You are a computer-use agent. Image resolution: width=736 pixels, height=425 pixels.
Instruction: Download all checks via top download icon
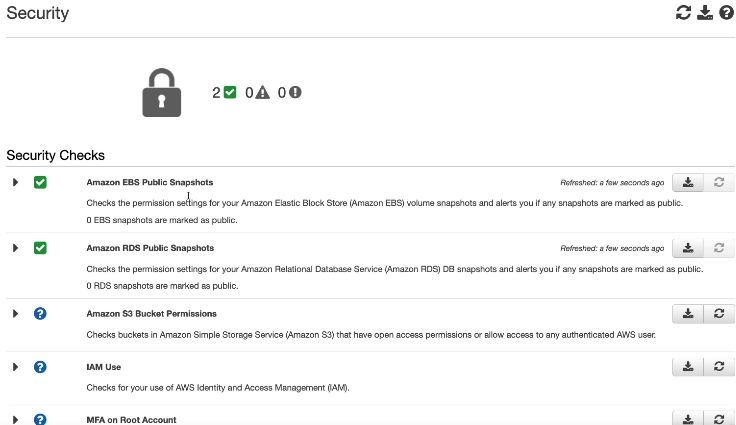(x=705, y=13)
